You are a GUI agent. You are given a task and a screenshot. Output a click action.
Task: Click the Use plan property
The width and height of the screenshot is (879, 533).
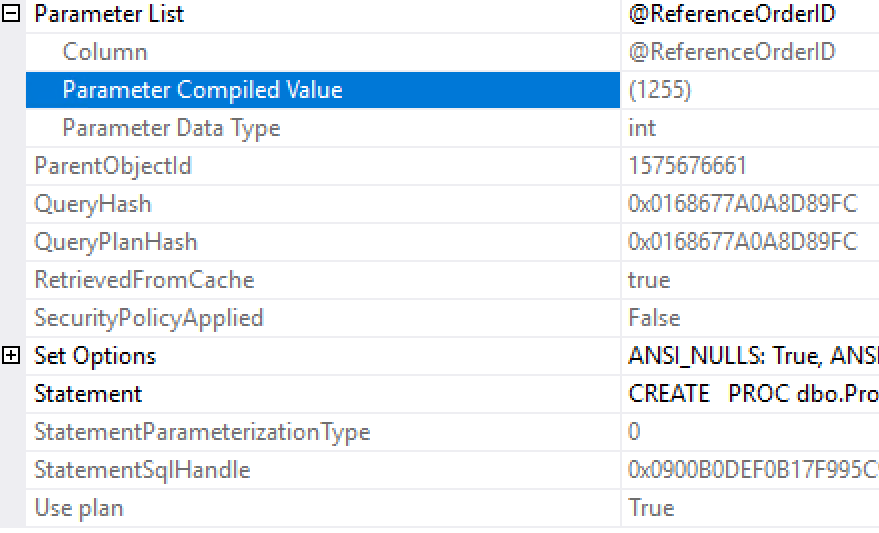coord(78,508)
